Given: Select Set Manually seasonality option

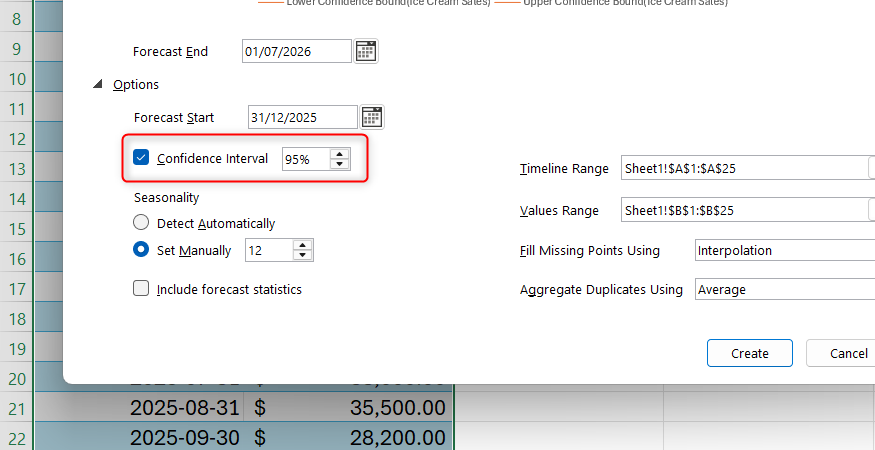Looking at the screenshot, I should pyautogui.click(x=141, y=250).
